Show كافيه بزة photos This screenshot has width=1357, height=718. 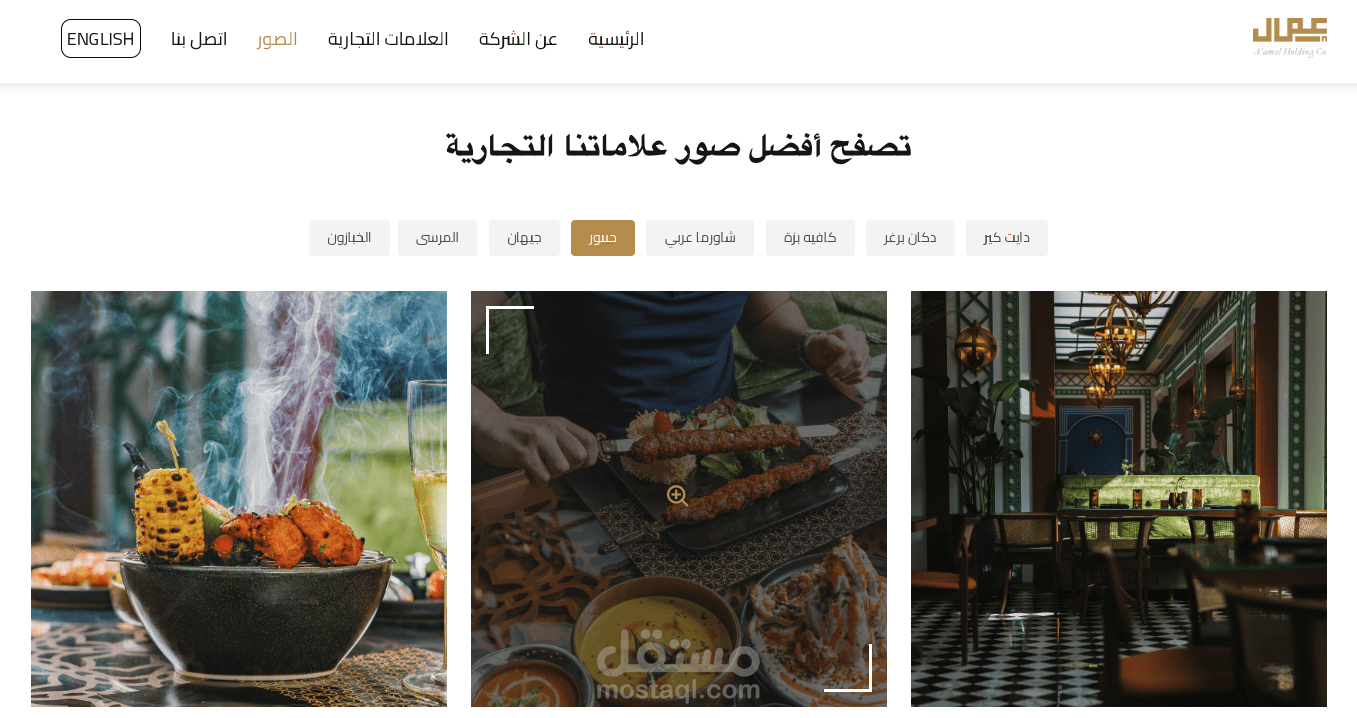810,238
